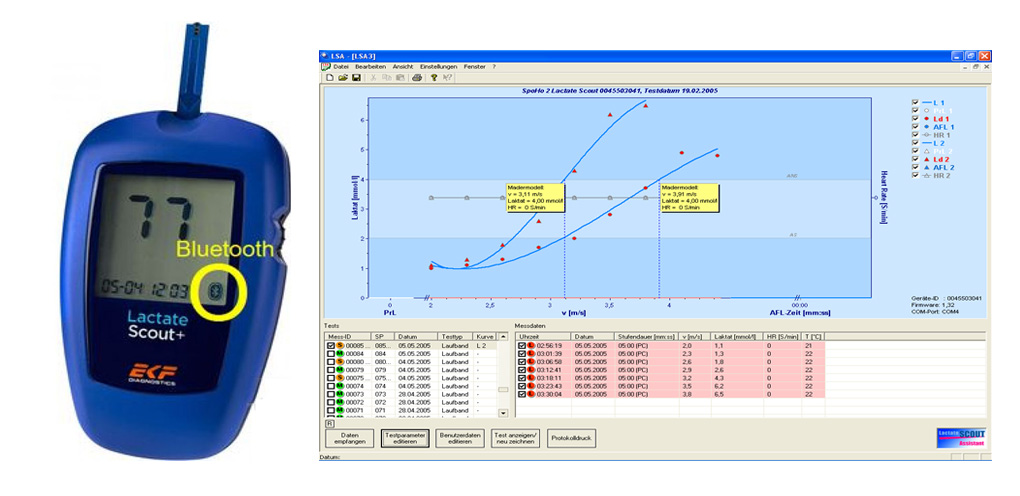Click the Testparameter editieren button
This screenshot has width=1020, height=496.
(405, 438)
